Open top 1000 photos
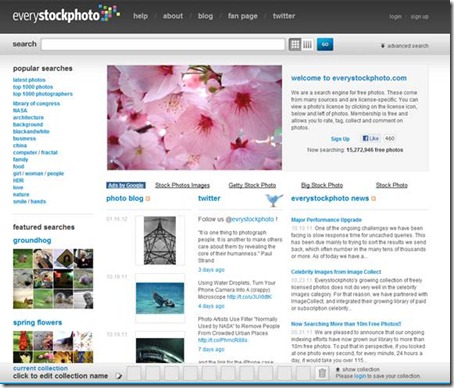The width and height of the screenshot is (454, 388). (x=33, y=87)
